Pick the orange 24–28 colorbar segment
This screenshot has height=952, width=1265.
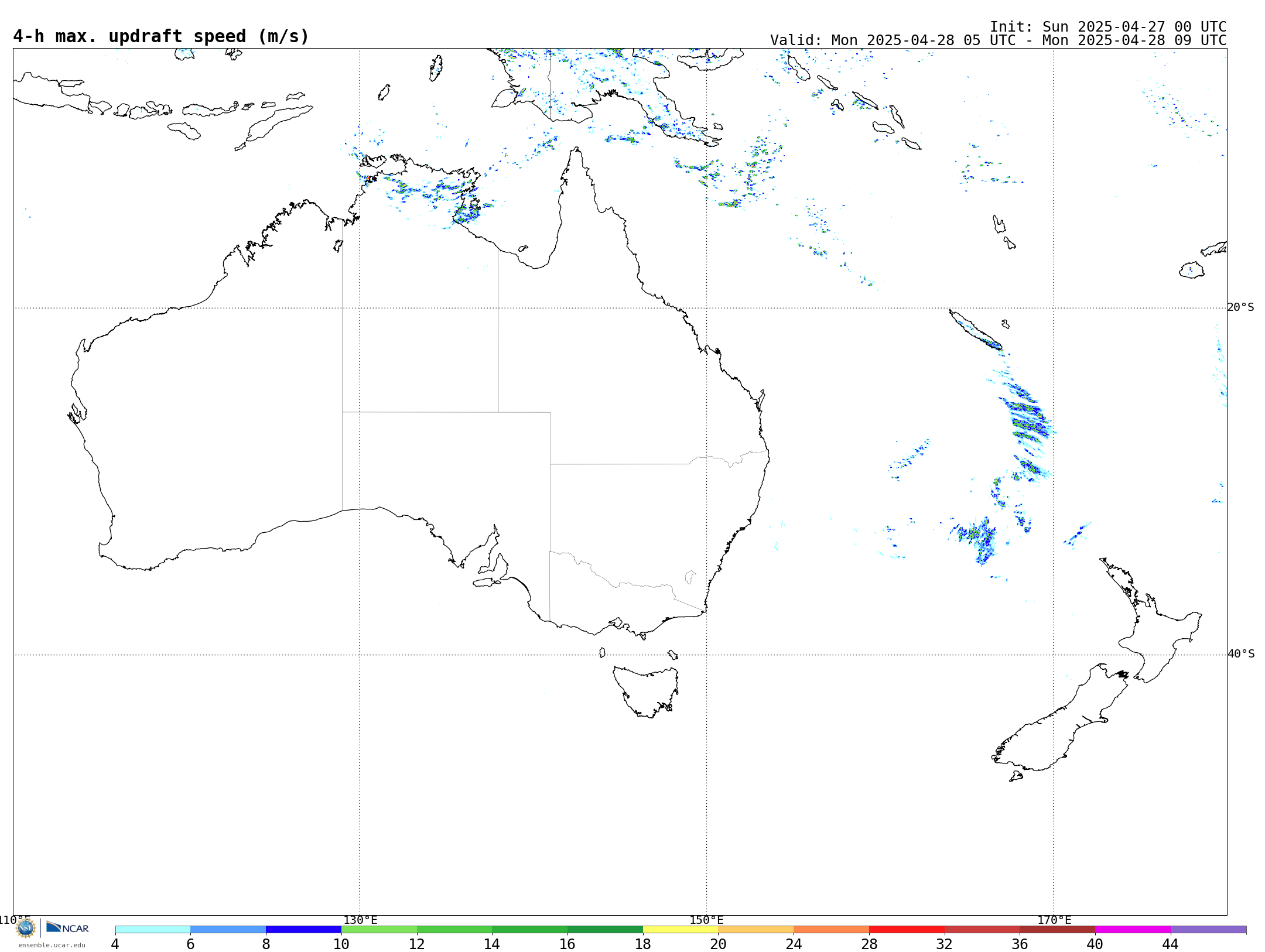click(x=832, y=930)
